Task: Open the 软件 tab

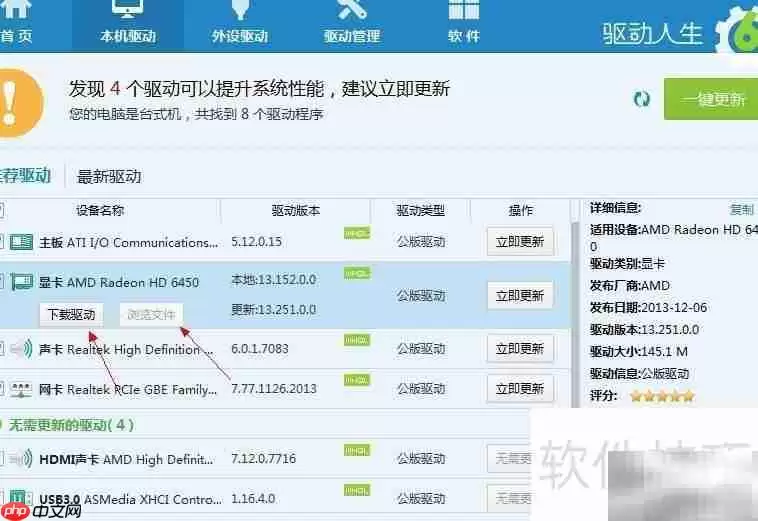Action: [464, 24]
